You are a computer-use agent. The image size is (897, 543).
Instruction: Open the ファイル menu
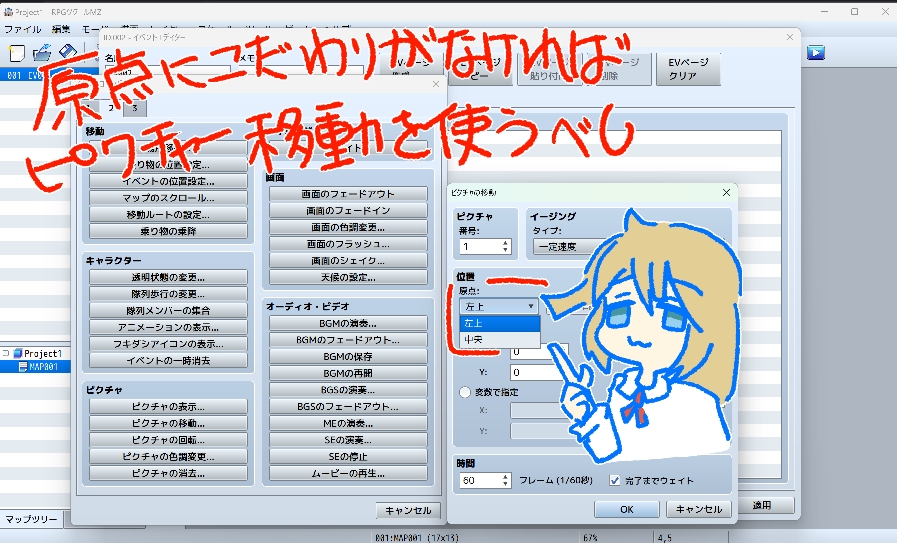[23, 29]
